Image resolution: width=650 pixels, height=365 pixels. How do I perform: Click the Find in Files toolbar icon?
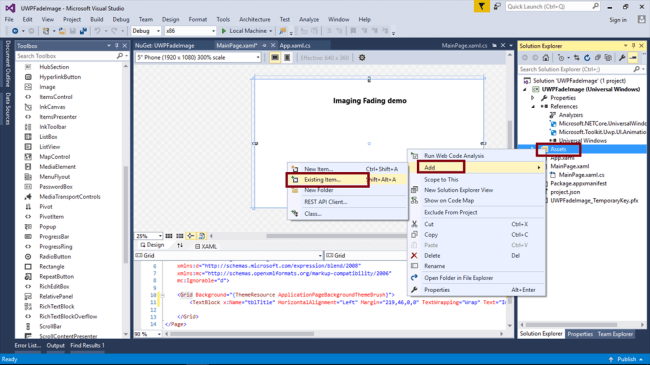pos(283,31)
